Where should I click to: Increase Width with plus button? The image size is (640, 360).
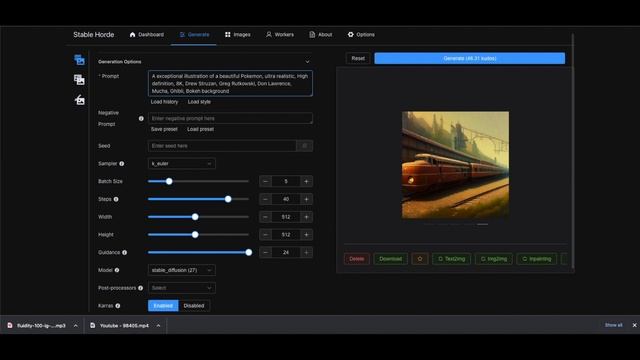click(x=306, y=217)
